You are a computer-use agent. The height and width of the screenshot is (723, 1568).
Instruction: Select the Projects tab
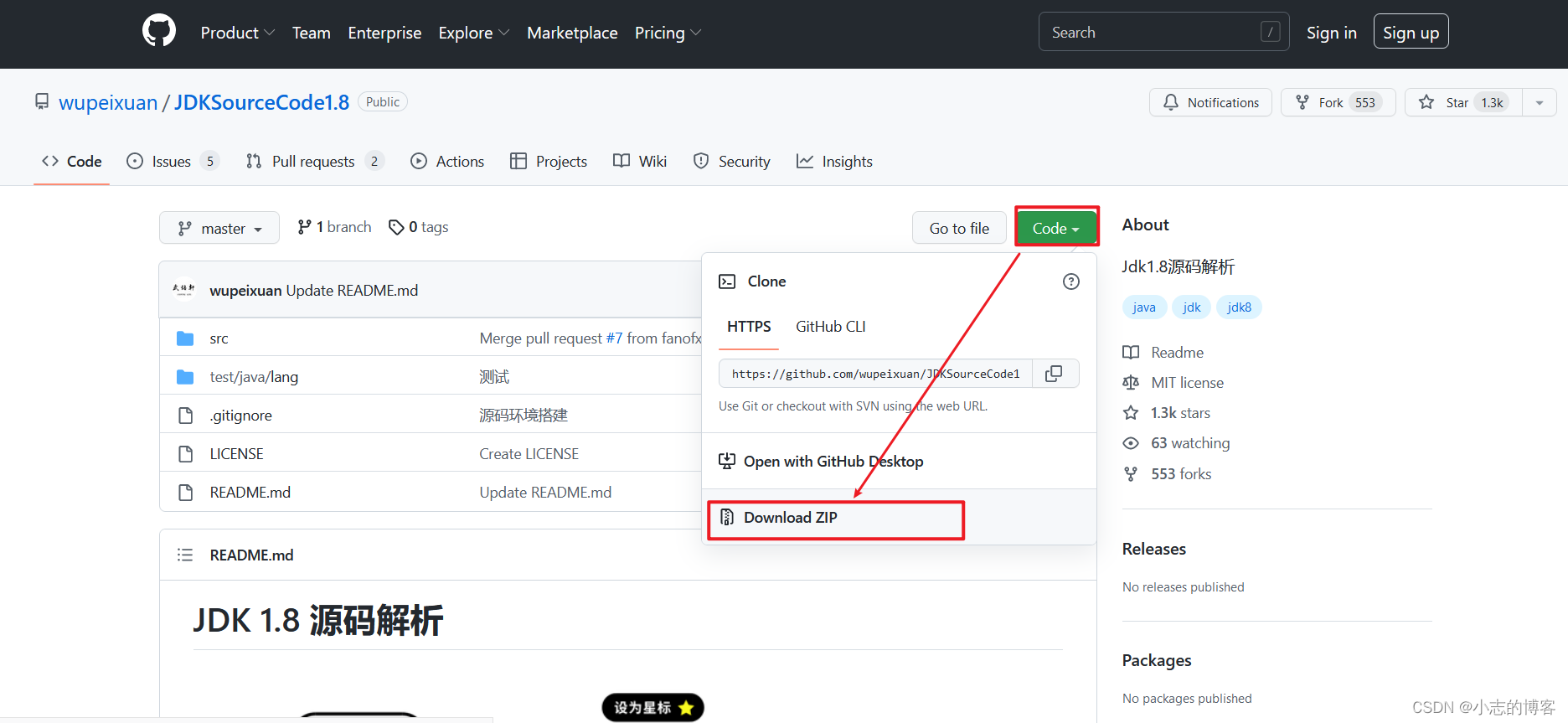click(x=549, y=161)
